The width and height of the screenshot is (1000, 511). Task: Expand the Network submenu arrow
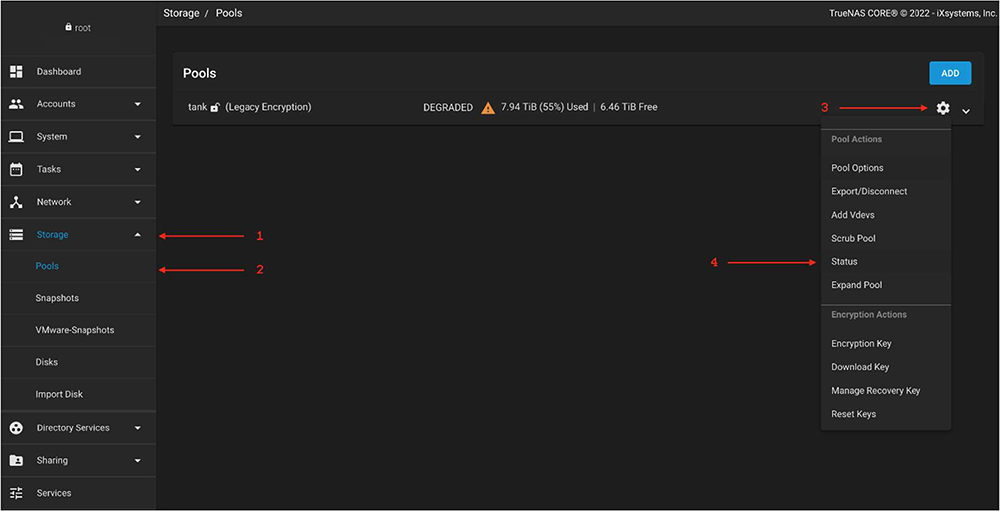coord(137,202)
